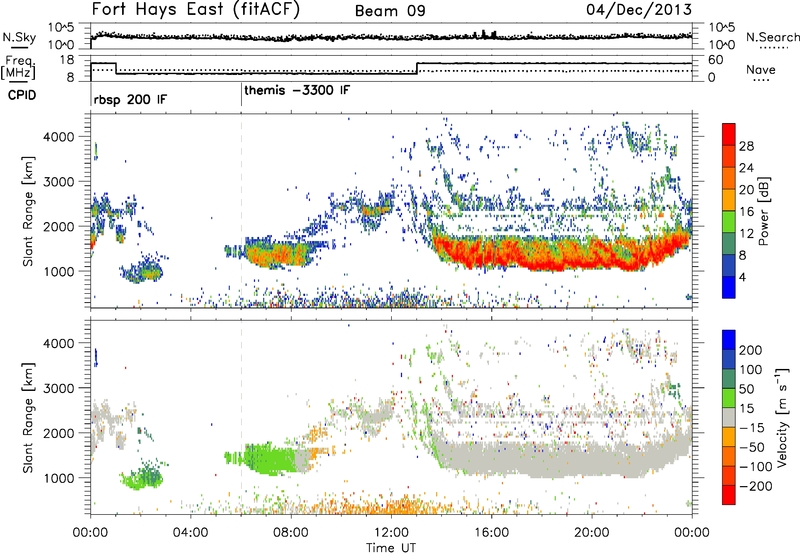800x554 pixels.
Task: Click the date '04/Dec/2013'
Action: [x=639, y=9]
